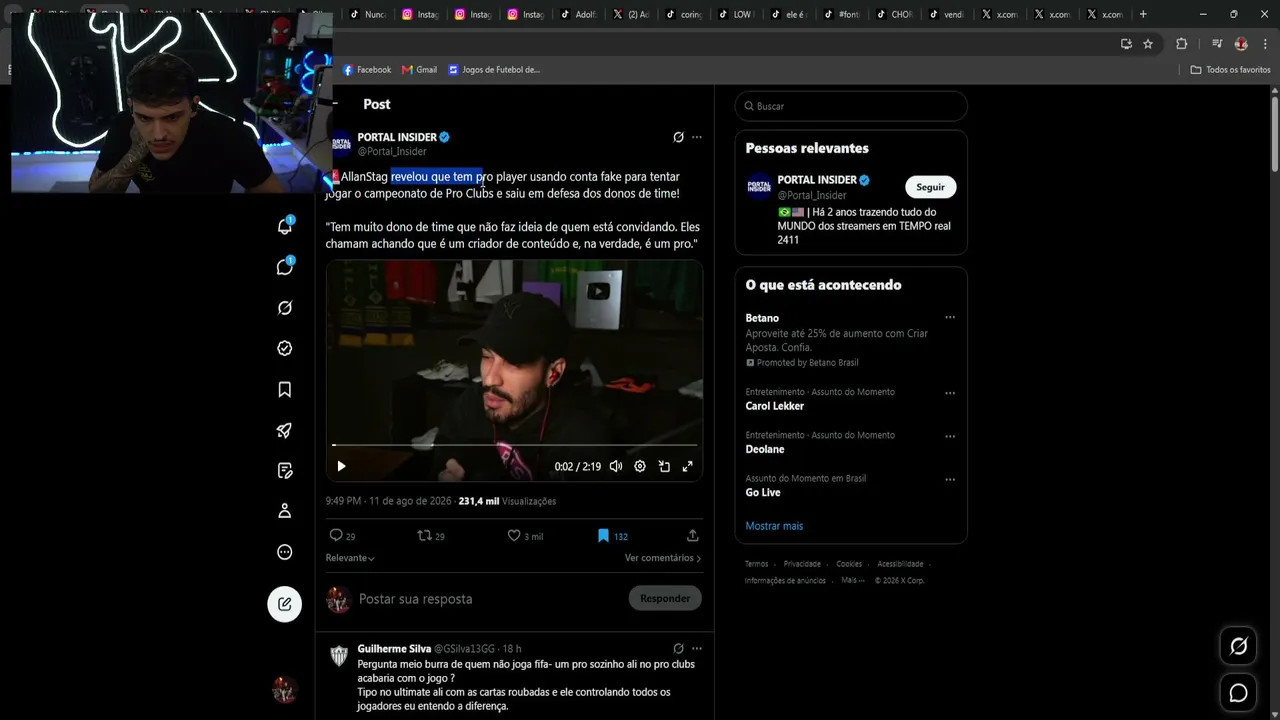
Task: Open the Facebook bookmark
Action: (x=367, y=70)
